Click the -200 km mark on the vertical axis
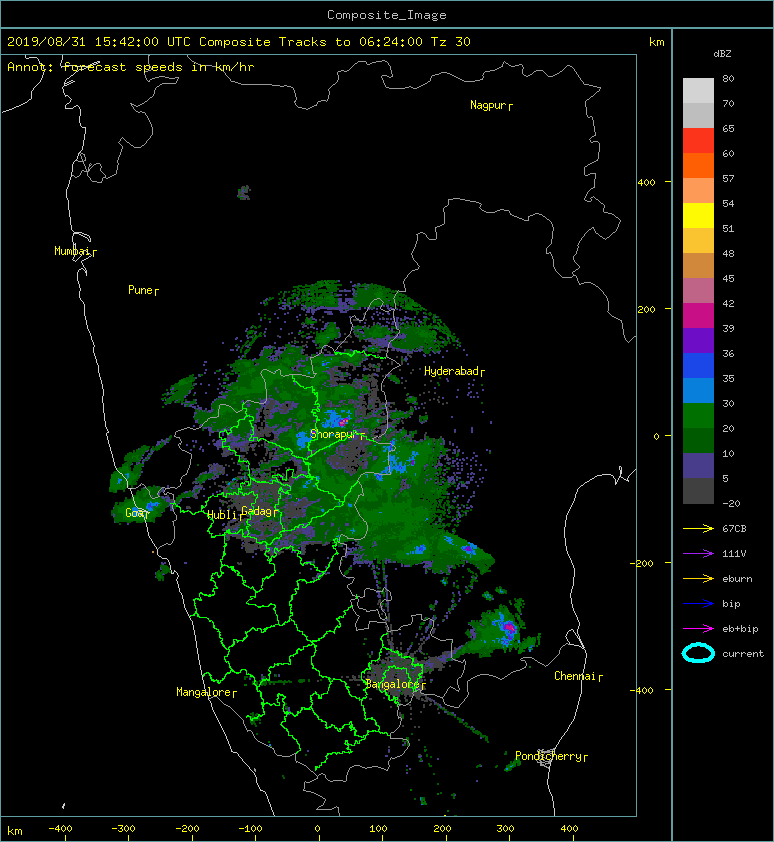Viewport: 774px width, 842px height. point(643,563)
